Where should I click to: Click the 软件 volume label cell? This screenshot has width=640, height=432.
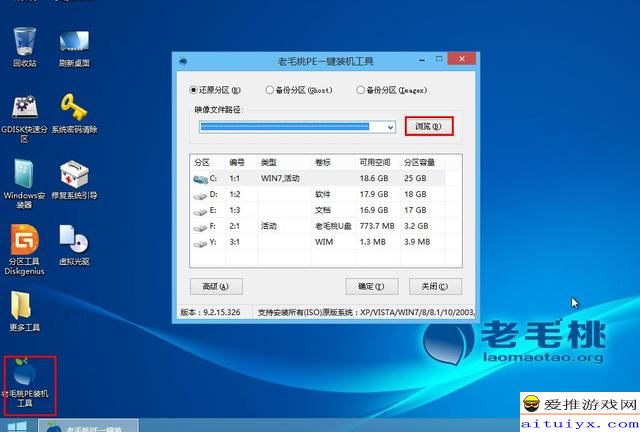[322, 194]
